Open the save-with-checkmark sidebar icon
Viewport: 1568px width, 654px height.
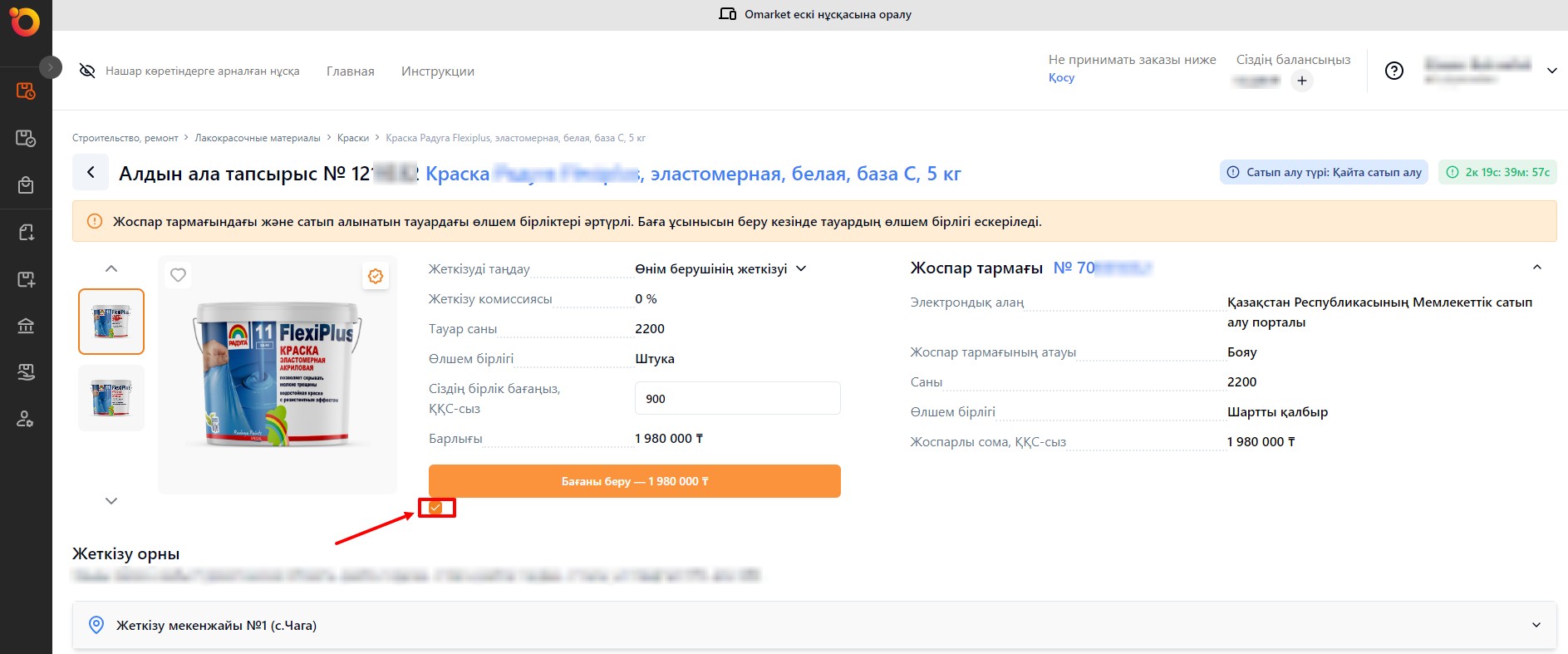coord(26,138)
